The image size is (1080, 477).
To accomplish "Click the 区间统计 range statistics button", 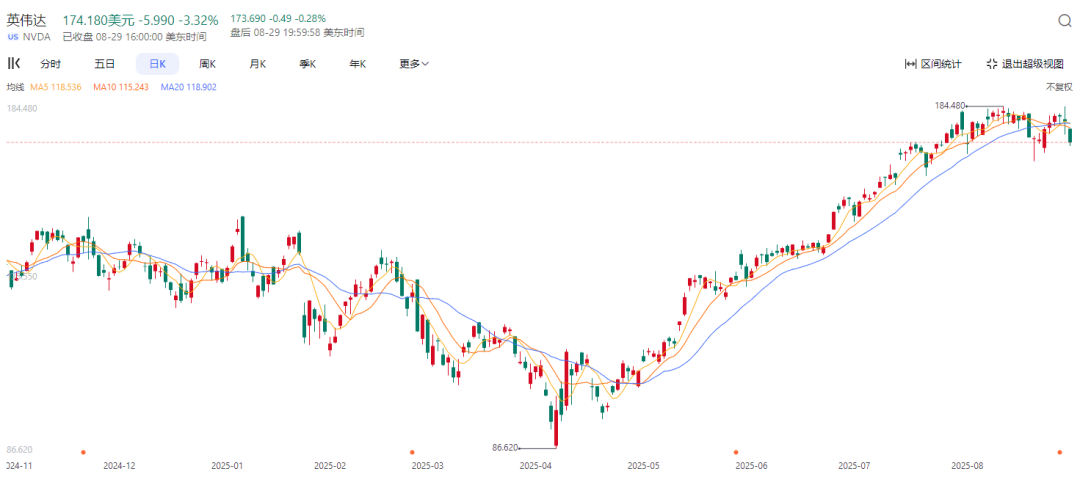I will (x=933, y=64).
